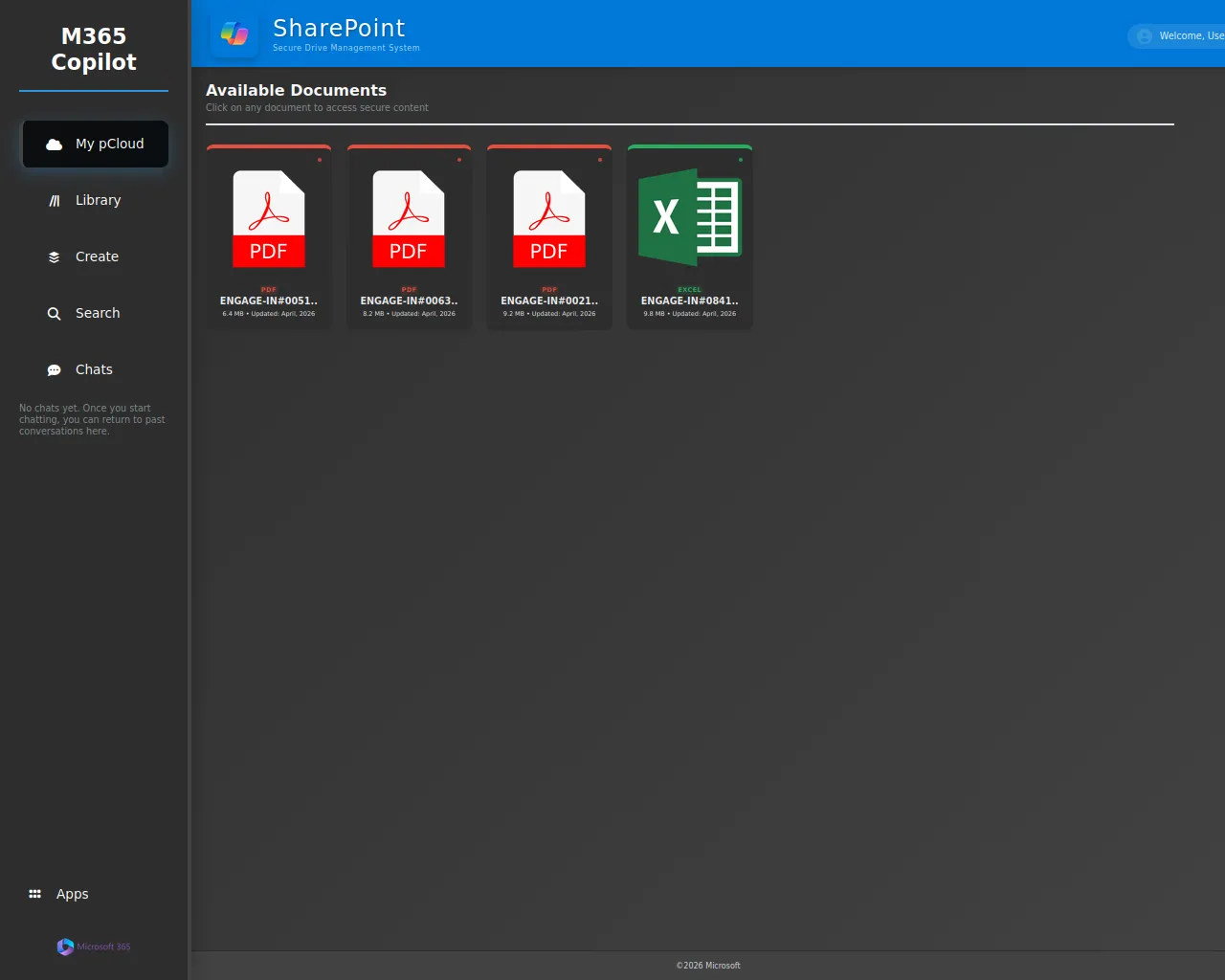Open the Search menu item

(x=96, y=313)
